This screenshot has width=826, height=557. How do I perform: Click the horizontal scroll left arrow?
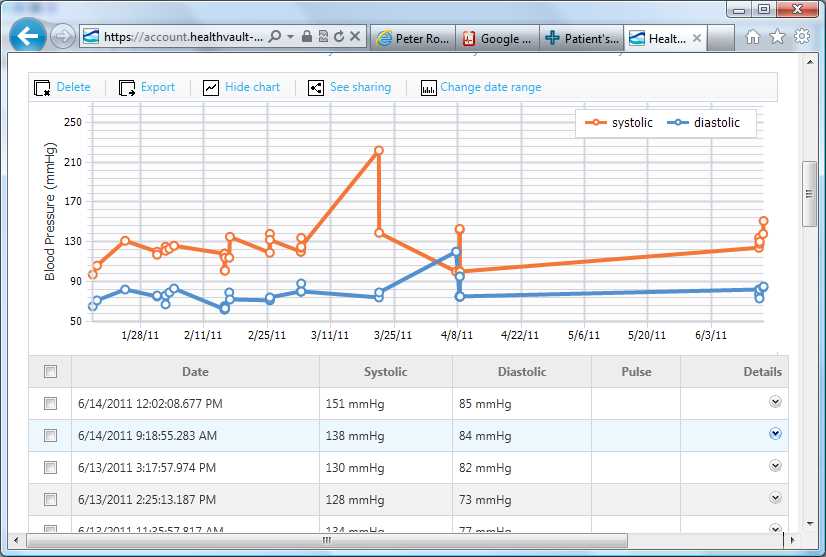click(x=16, y=540)
